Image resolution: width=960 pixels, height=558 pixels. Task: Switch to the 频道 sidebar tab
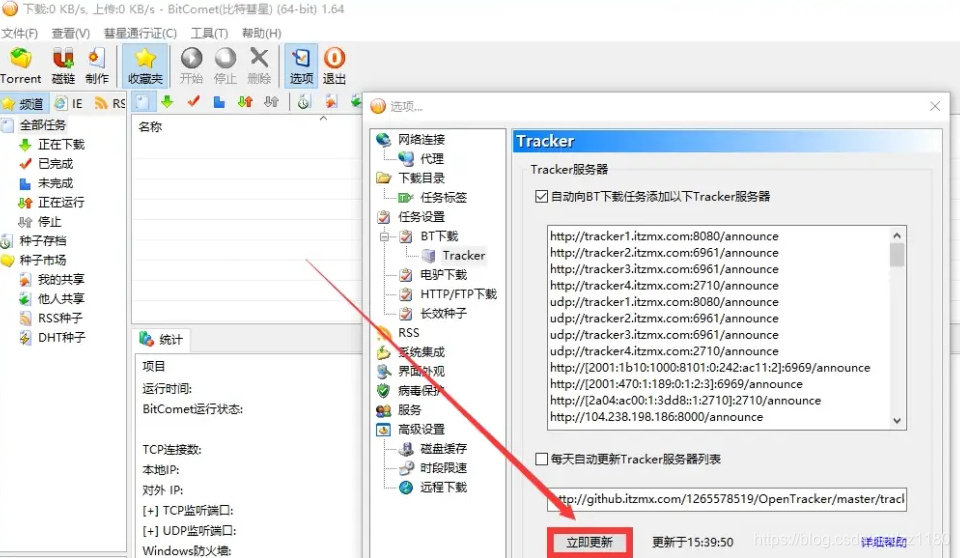click(23, 104)
